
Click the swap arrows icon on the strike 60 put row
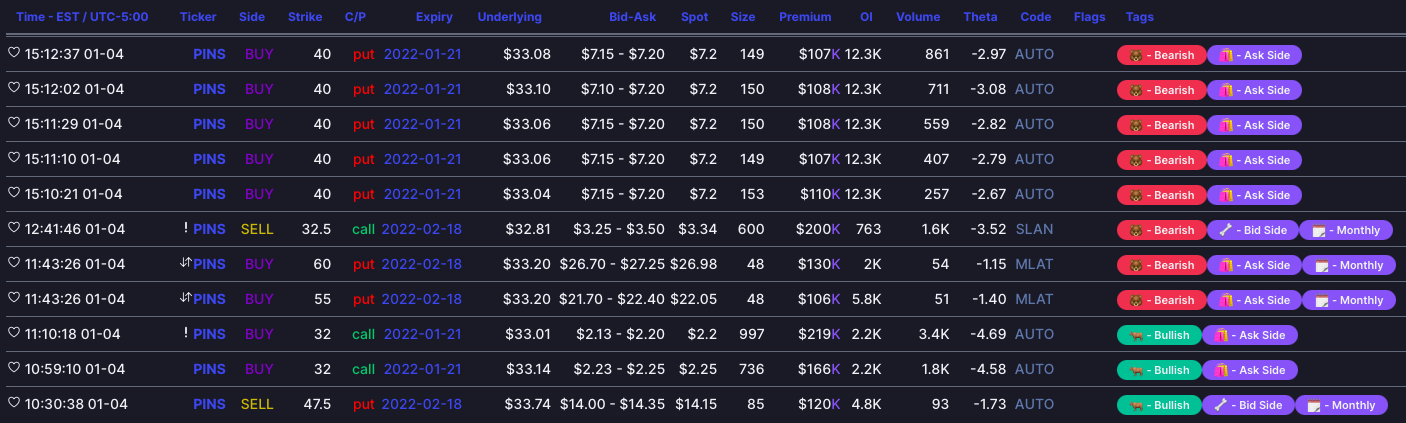click(x=185, y=264)
